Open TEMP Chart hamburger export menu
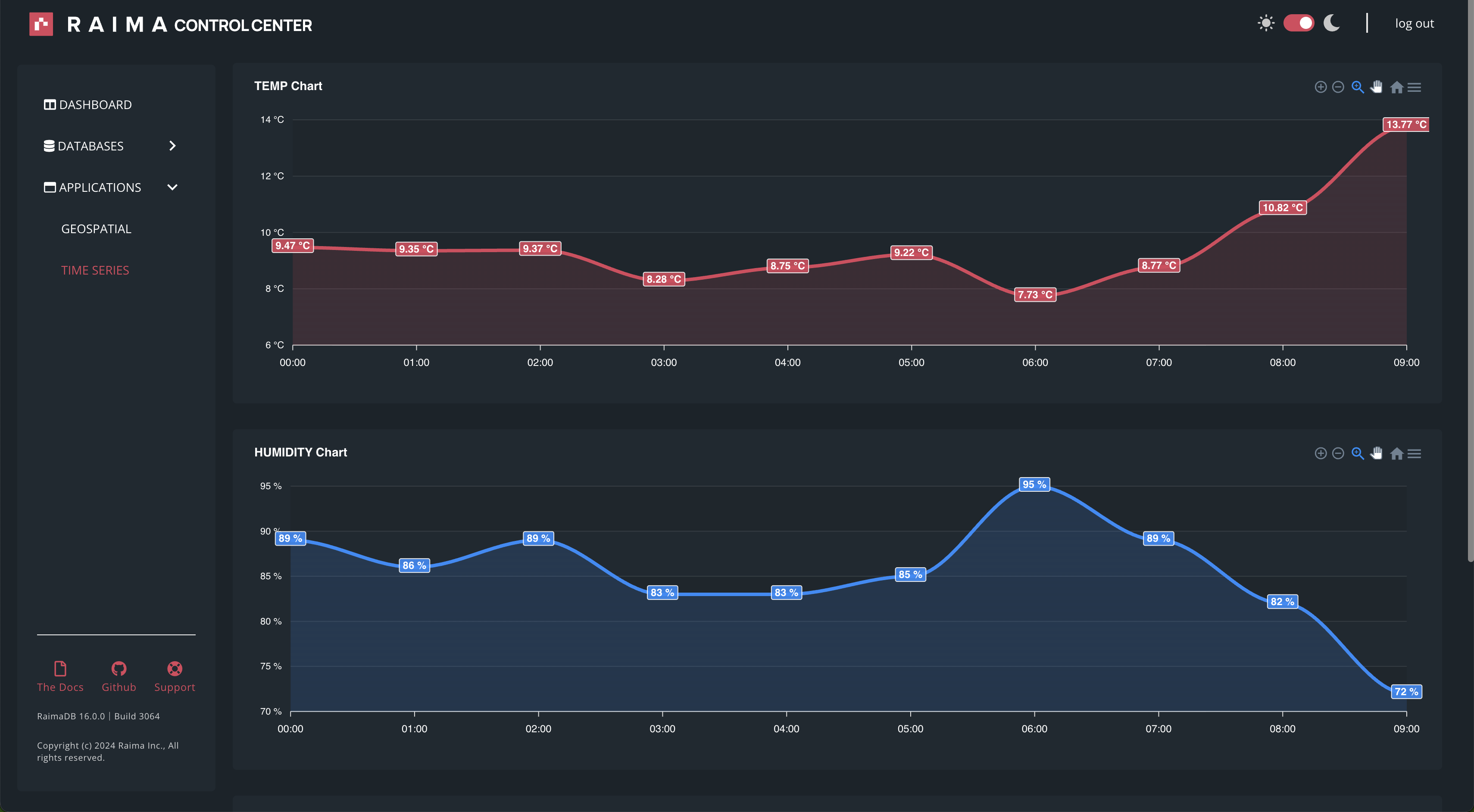The image size is (1474, 812). pyautogui.click(x=1414, y=87)
